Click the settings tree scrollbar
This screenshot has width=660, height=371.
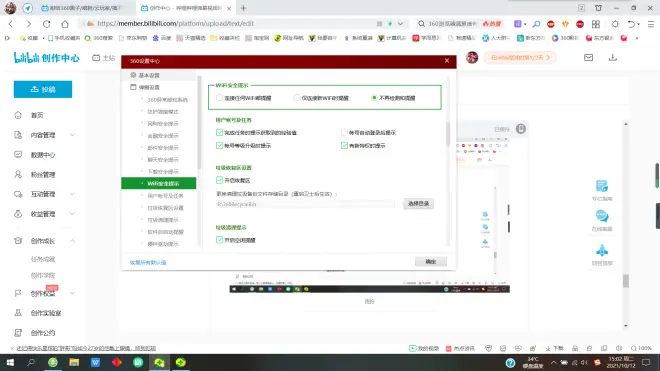pos(199,122)
